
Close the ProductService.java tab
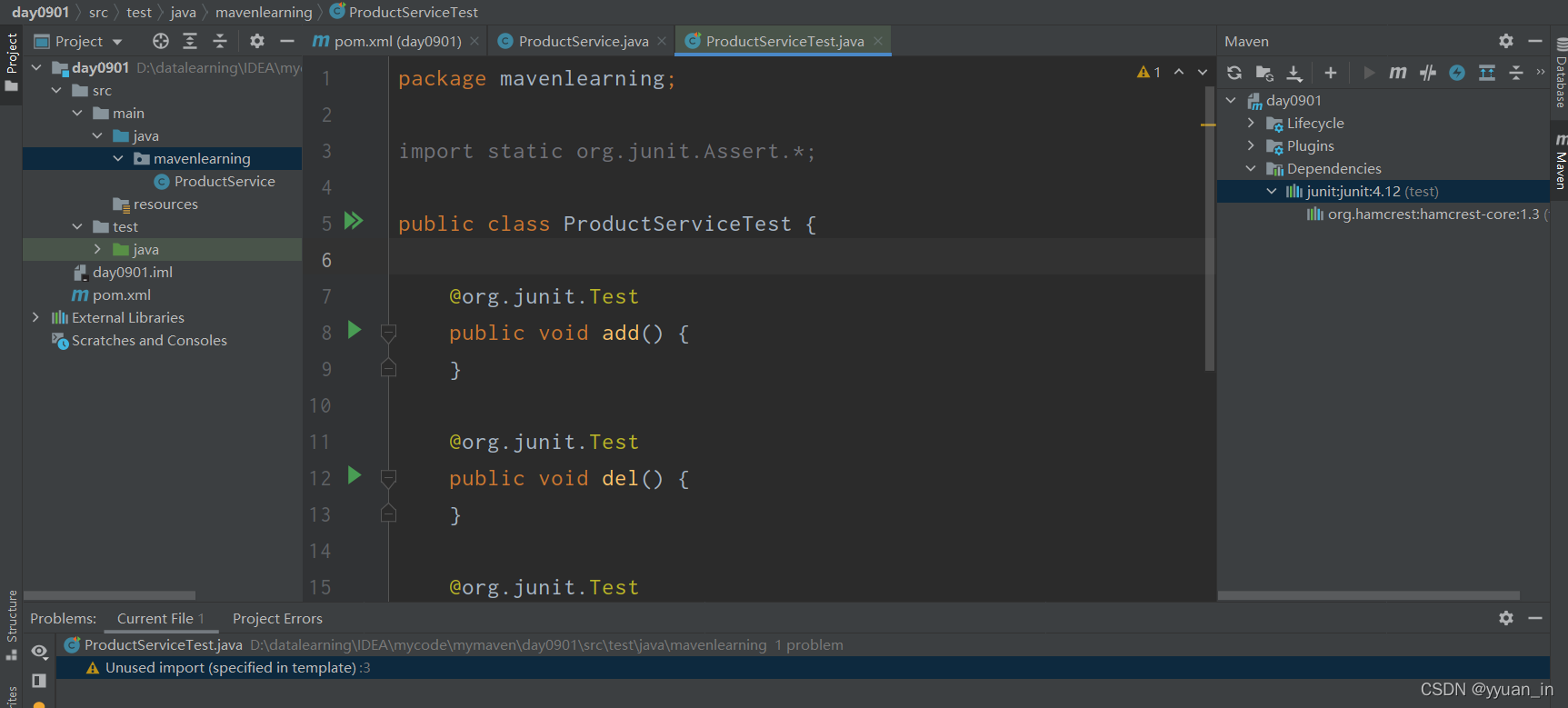point(662,41)
